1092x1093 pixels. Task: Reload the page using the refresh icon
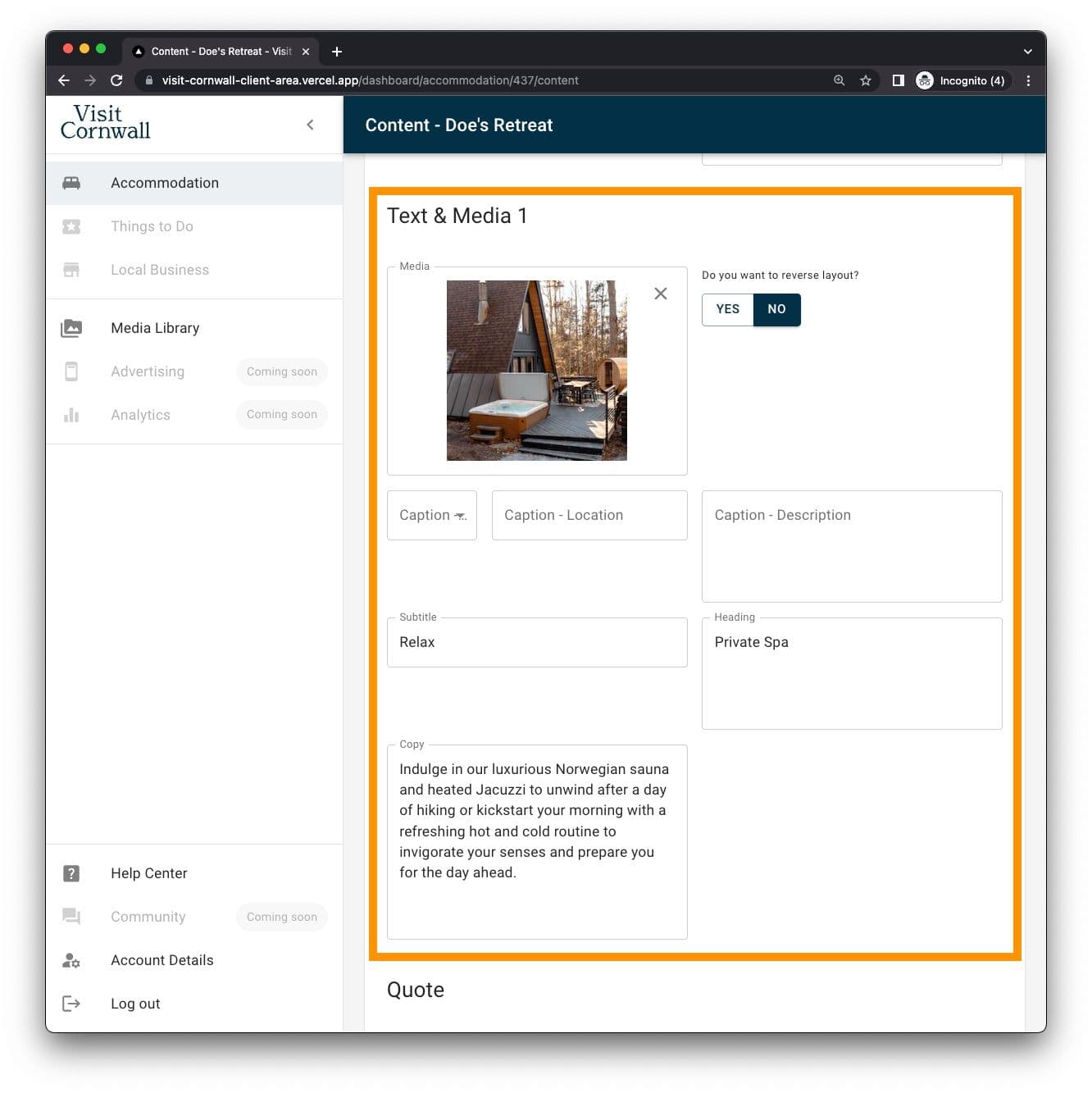[116, 80]
